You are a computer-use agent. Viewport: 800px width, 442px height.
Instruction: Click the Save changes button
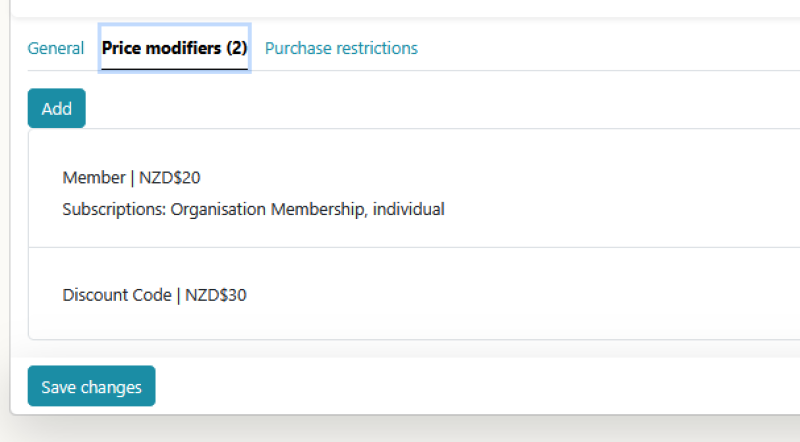91,387
